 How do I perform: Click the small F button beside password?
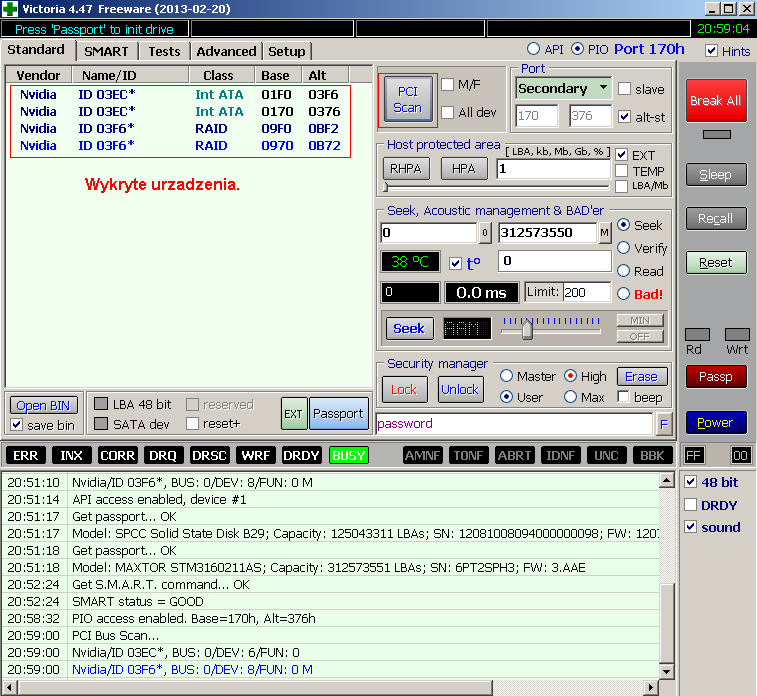click(664, 424)
